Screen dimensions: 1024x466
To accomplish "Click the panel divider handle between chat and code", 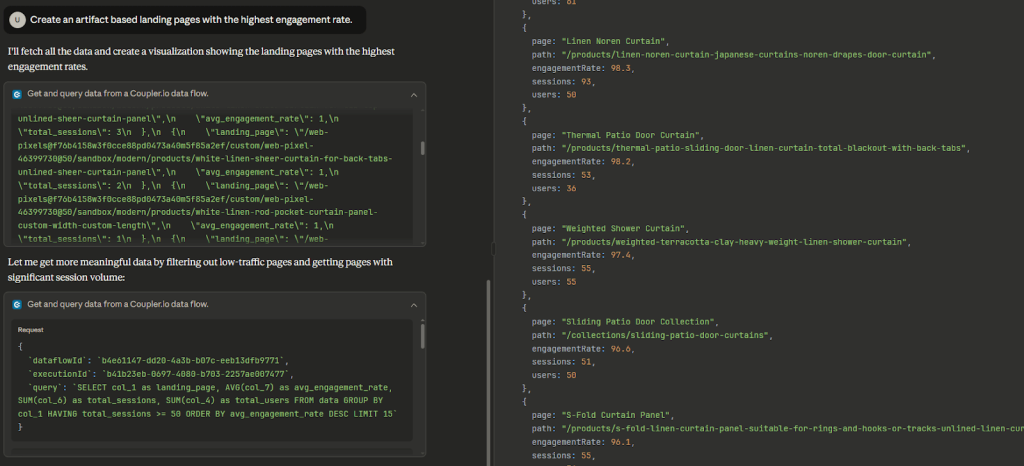I will click(493, 249).
